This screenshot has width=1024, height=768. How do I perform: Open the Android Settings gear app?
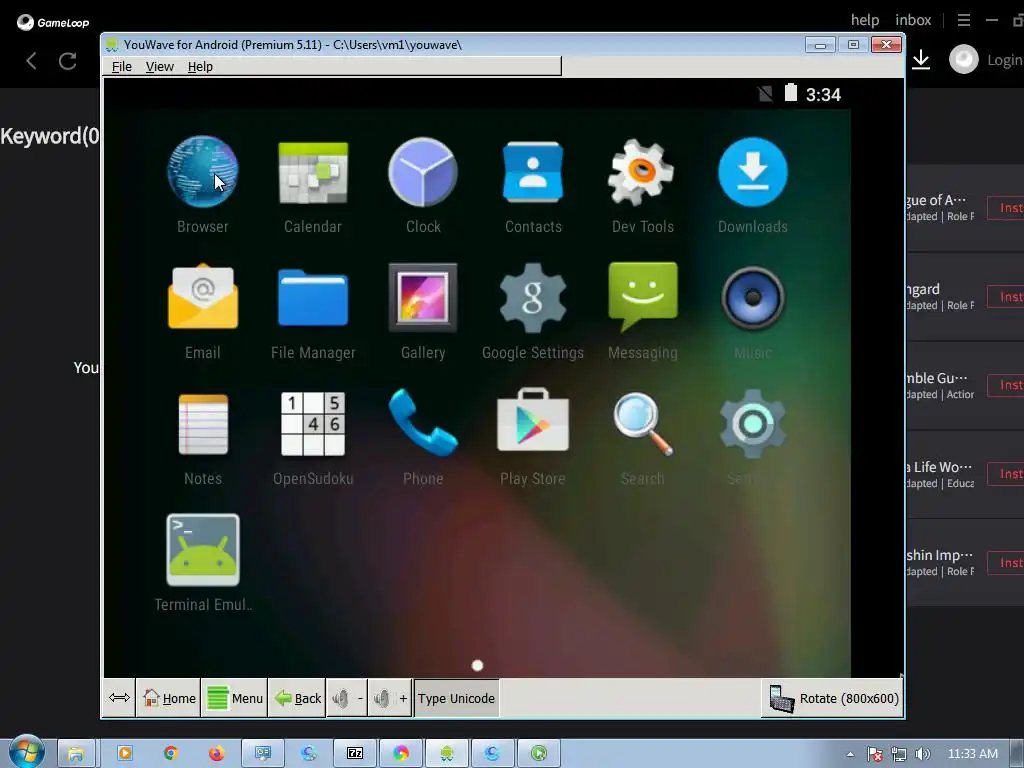tap(753, 424)
